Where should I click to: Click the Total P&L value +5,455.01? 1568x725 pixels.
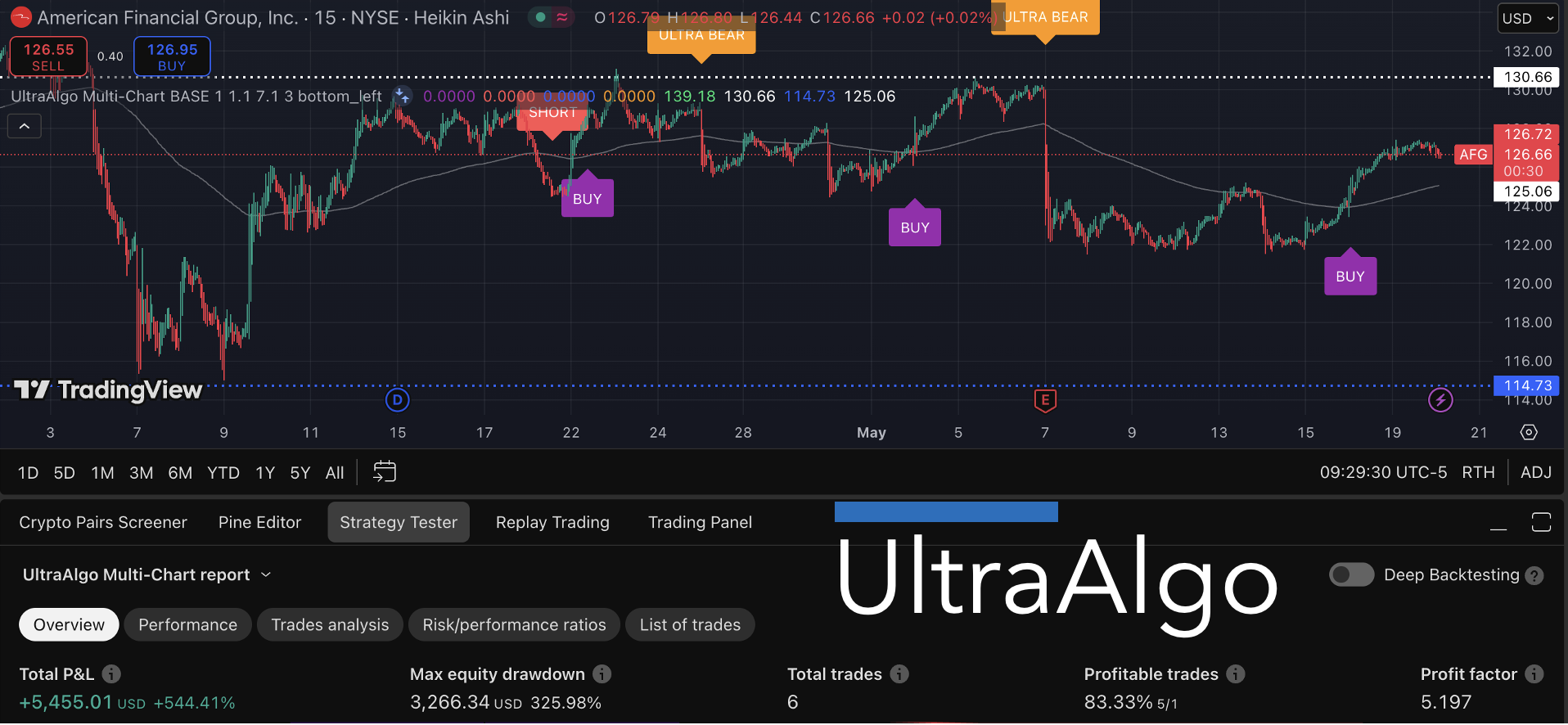coord(65,702)
